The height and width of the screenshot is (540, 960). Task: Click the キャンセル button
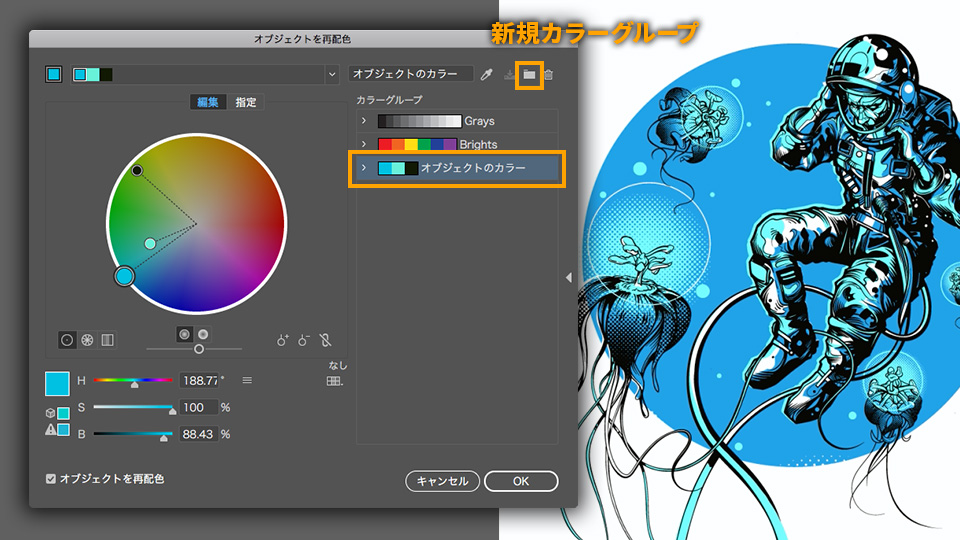pyautogui.click(x=442, y=481)
